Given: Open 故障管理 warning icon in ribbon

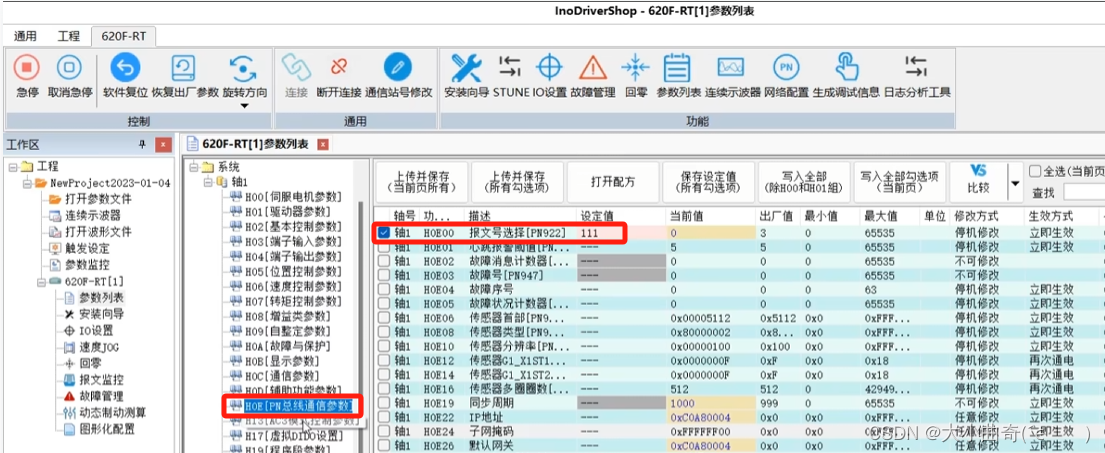Looking at the screenshot, I should point(593,68).
